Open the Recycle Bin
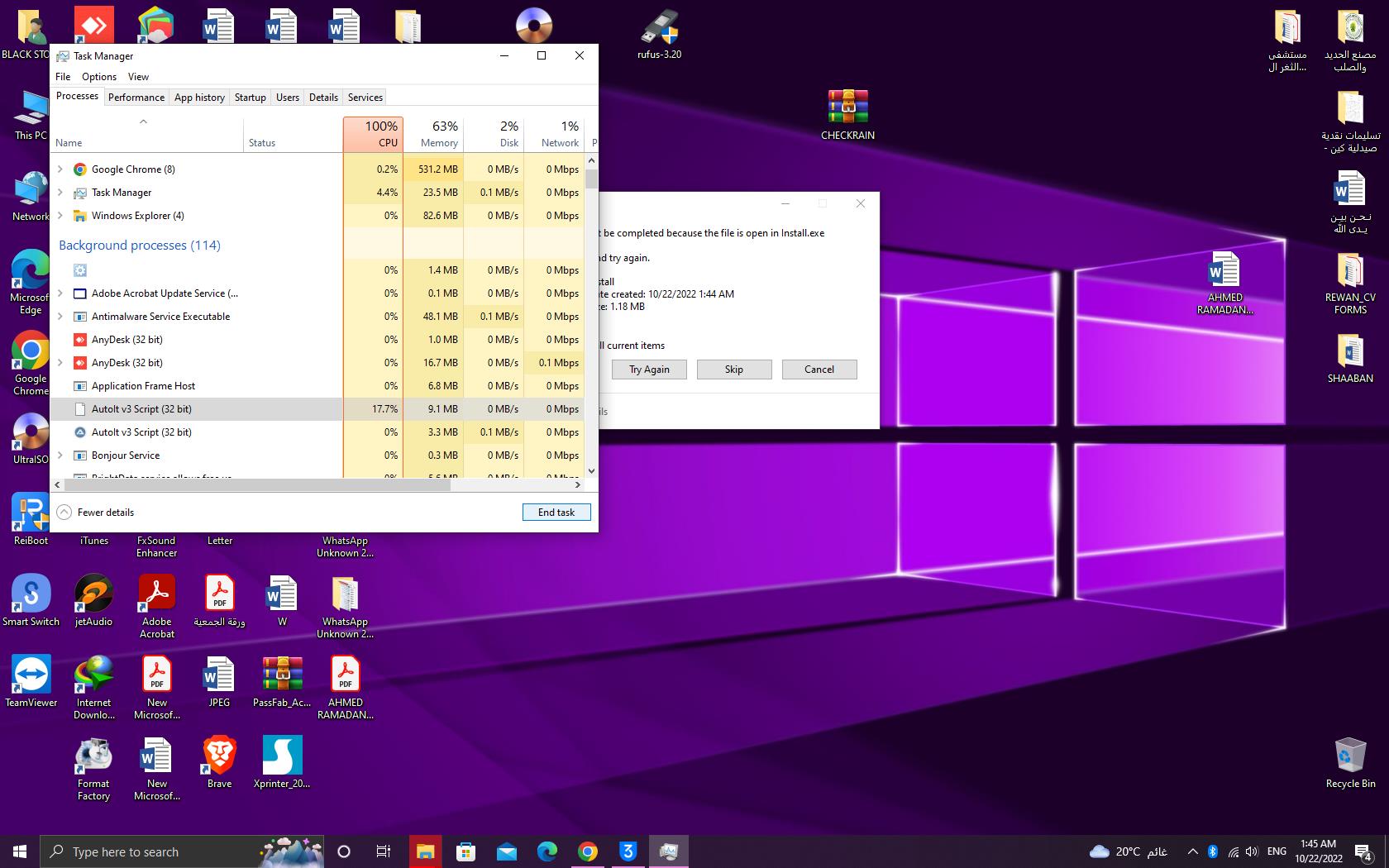The width and height of the screenshot is (1389, 868). click(x=1350, y=756)
